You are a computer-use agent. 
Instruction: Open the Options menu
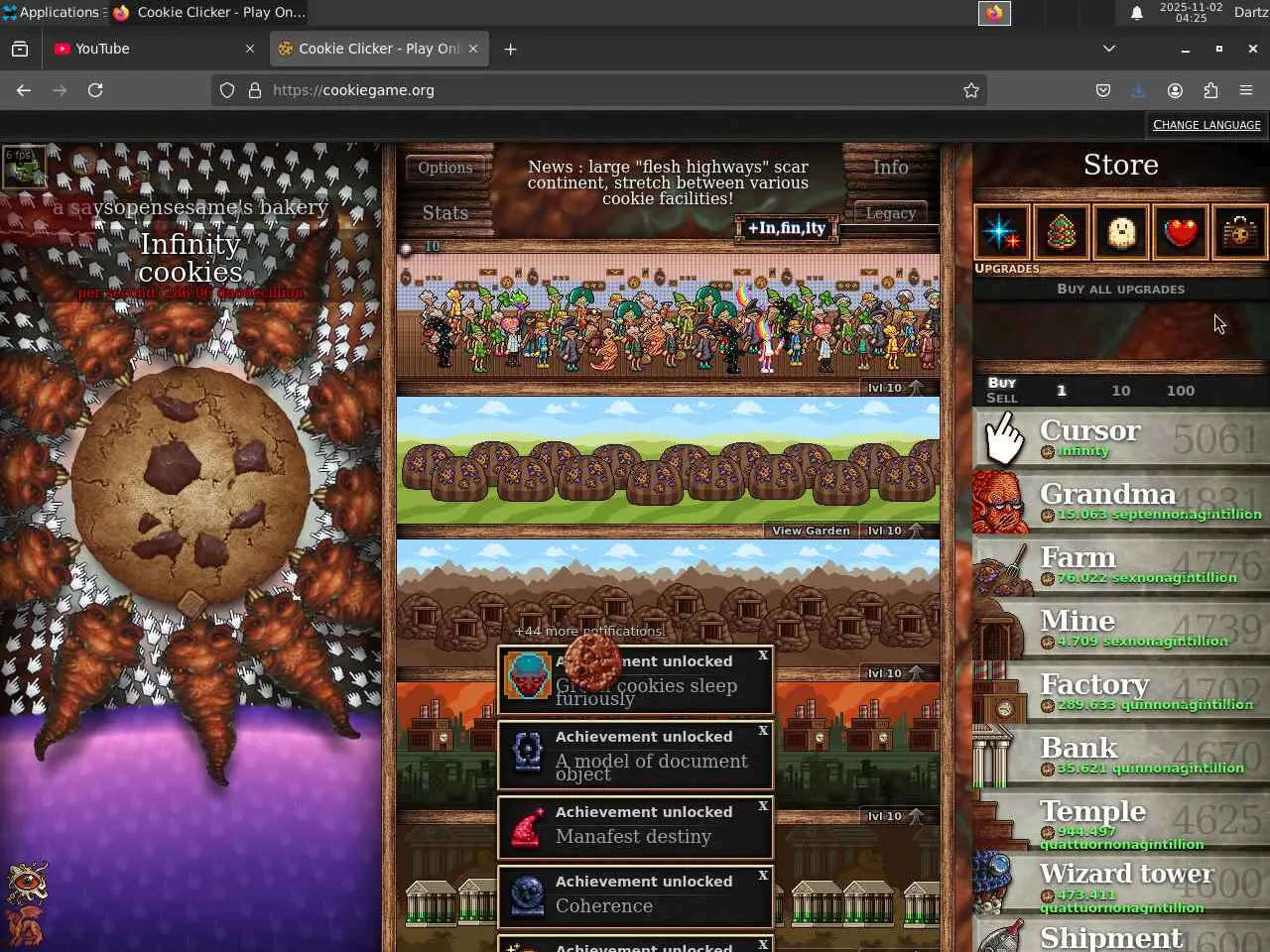click(445, 168)
